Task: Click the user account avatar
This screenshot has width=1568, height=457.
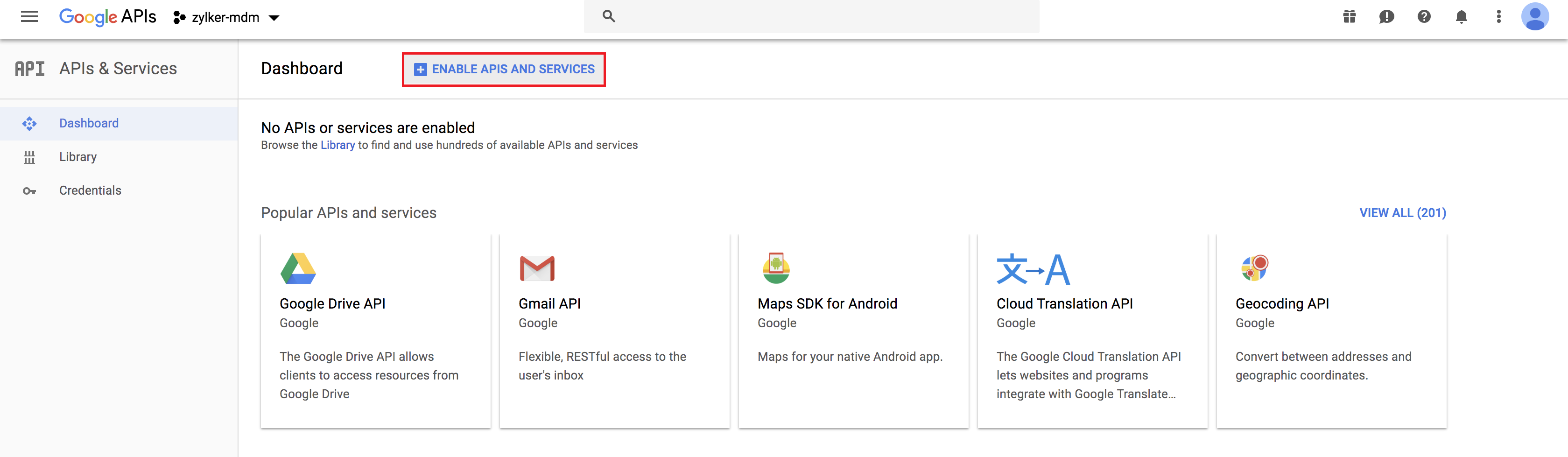Action: click(1535, 17)
